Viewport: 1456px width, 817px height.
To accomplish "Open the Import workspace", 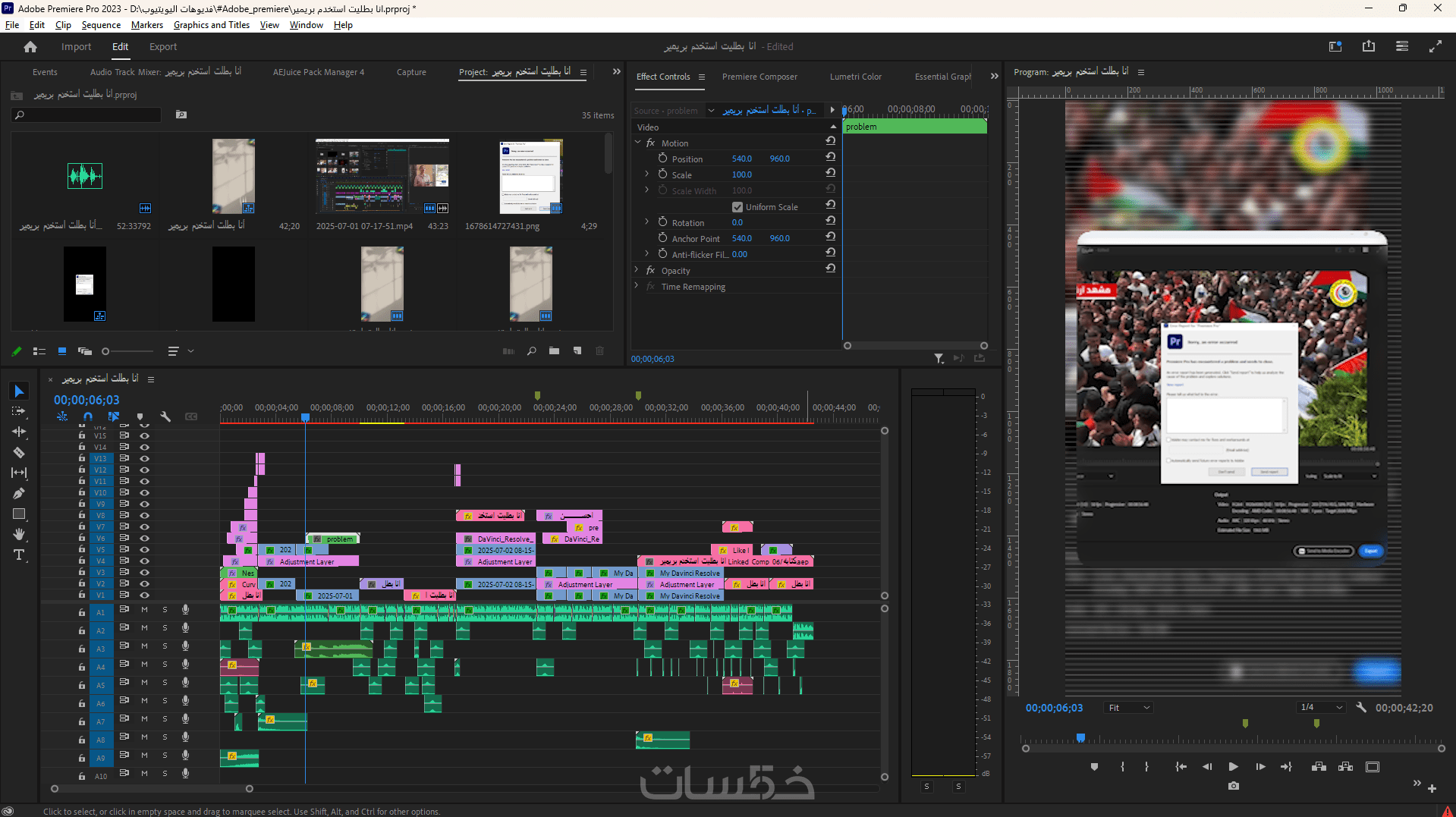I will (x=76, y=47).
